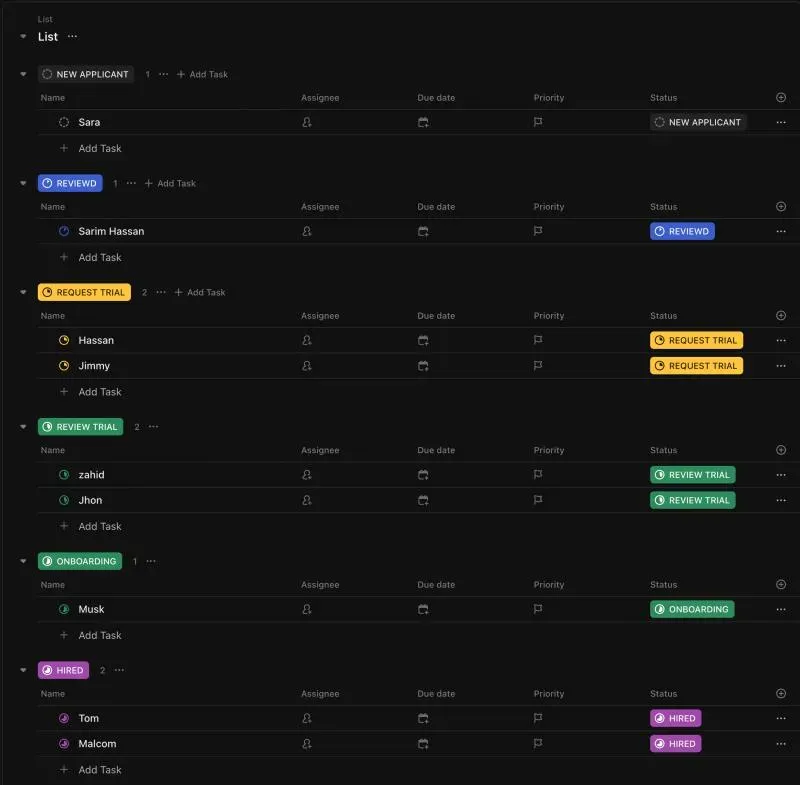Screen dimensions: 800x785
Task: Open Review Trial group ellipsis menu
Action: coord(154,427)
